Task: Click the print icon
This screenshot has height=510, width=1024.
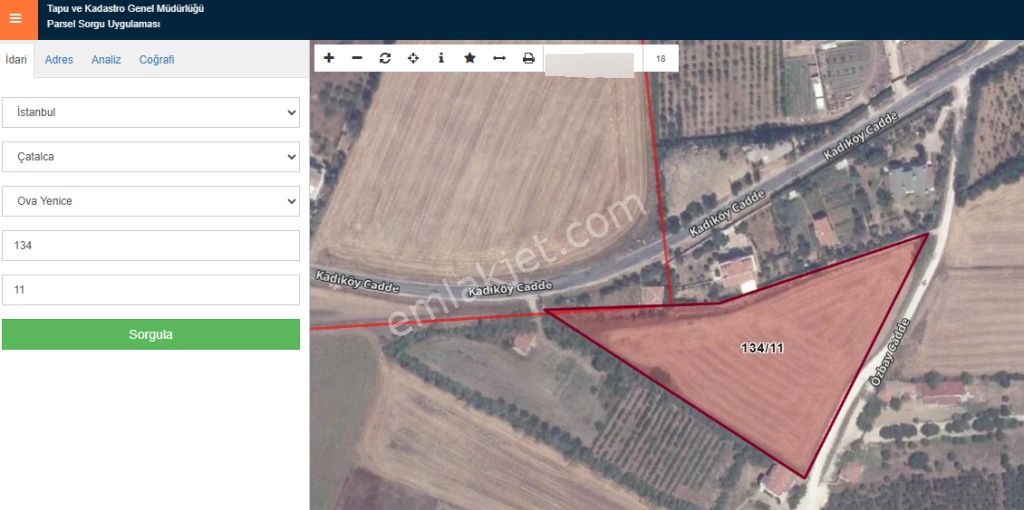Action: pyautogui.click(x=528, y=58)
